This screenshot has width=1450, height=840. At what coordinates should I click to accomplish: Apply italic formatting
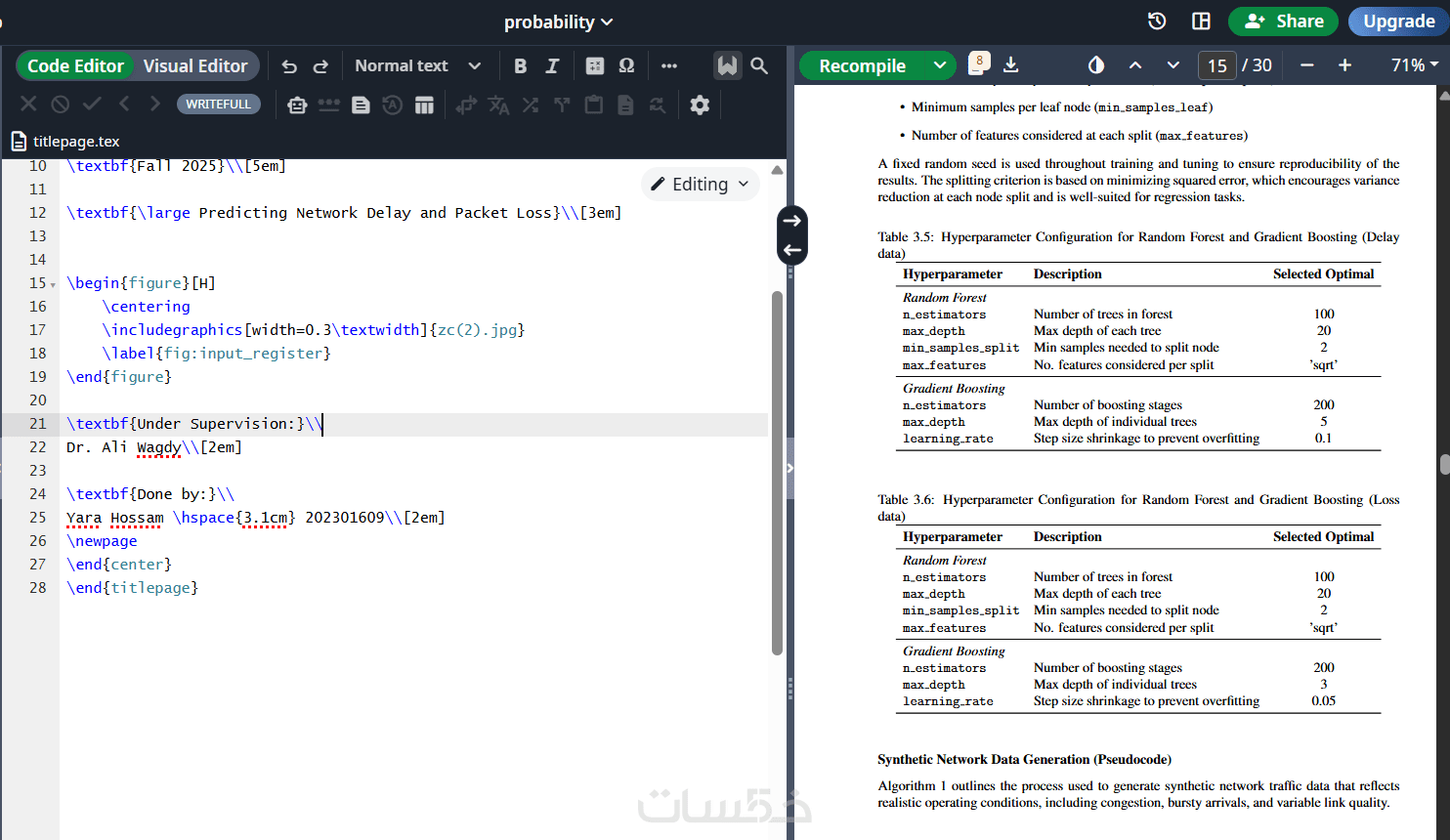click(552, 66)
